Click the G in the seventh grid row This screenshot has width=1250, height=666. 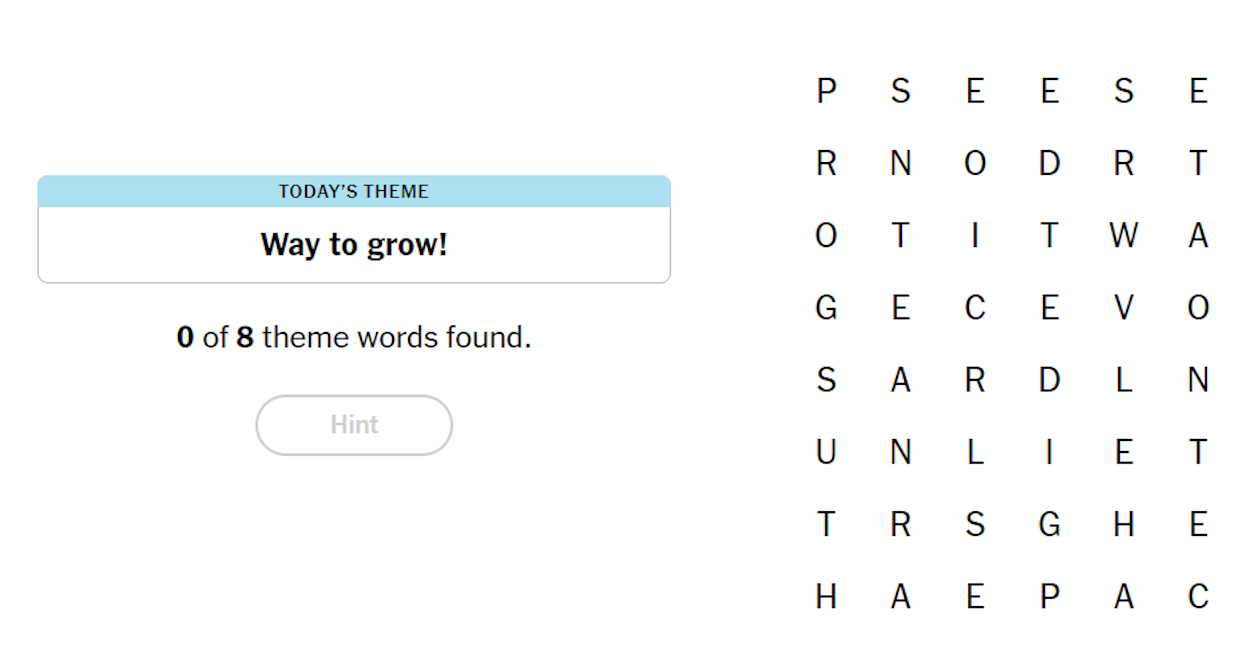[x=1050, y=524]
